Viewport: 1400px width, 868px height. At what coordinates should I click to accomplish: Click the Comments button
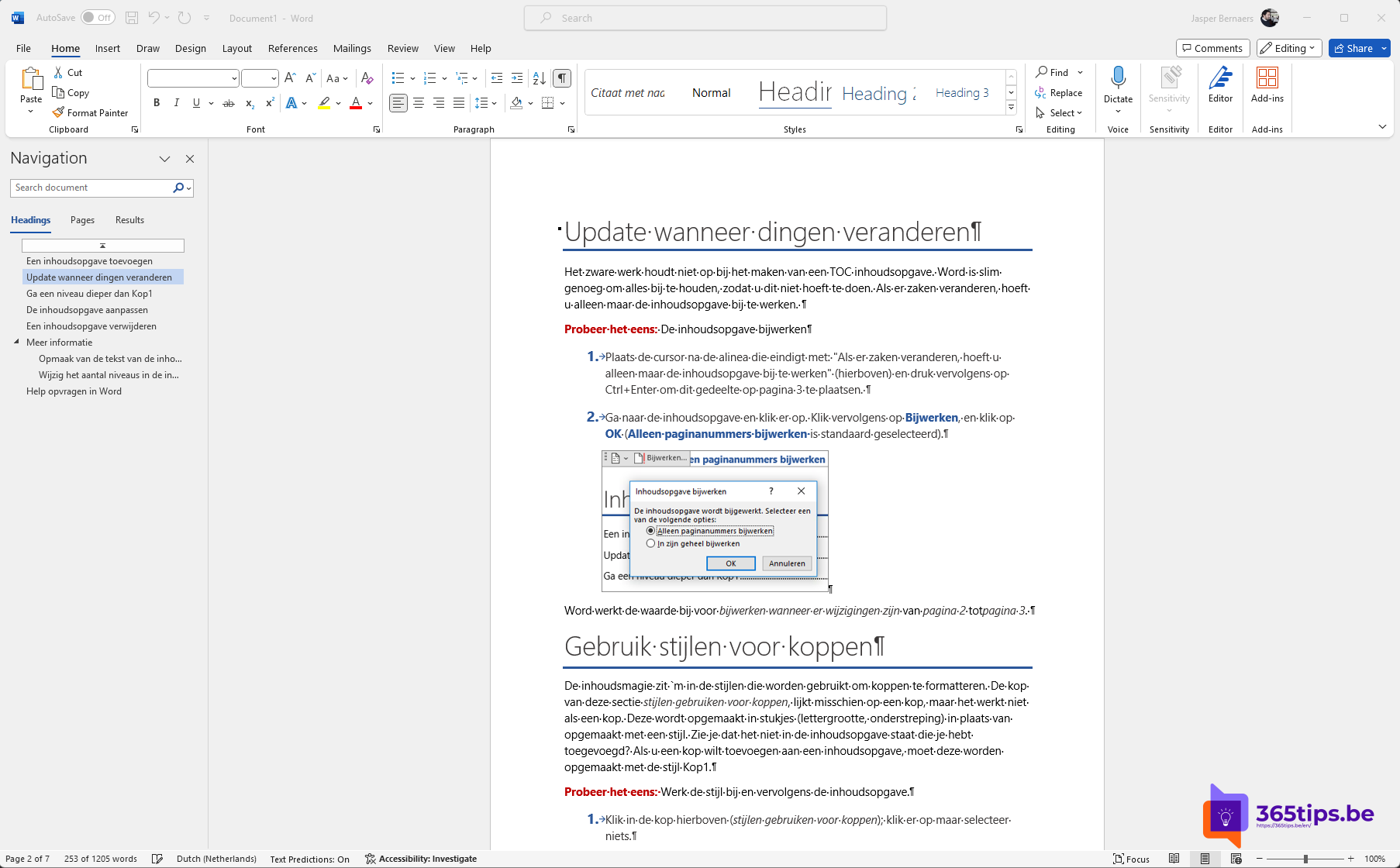pos(1212,48)
